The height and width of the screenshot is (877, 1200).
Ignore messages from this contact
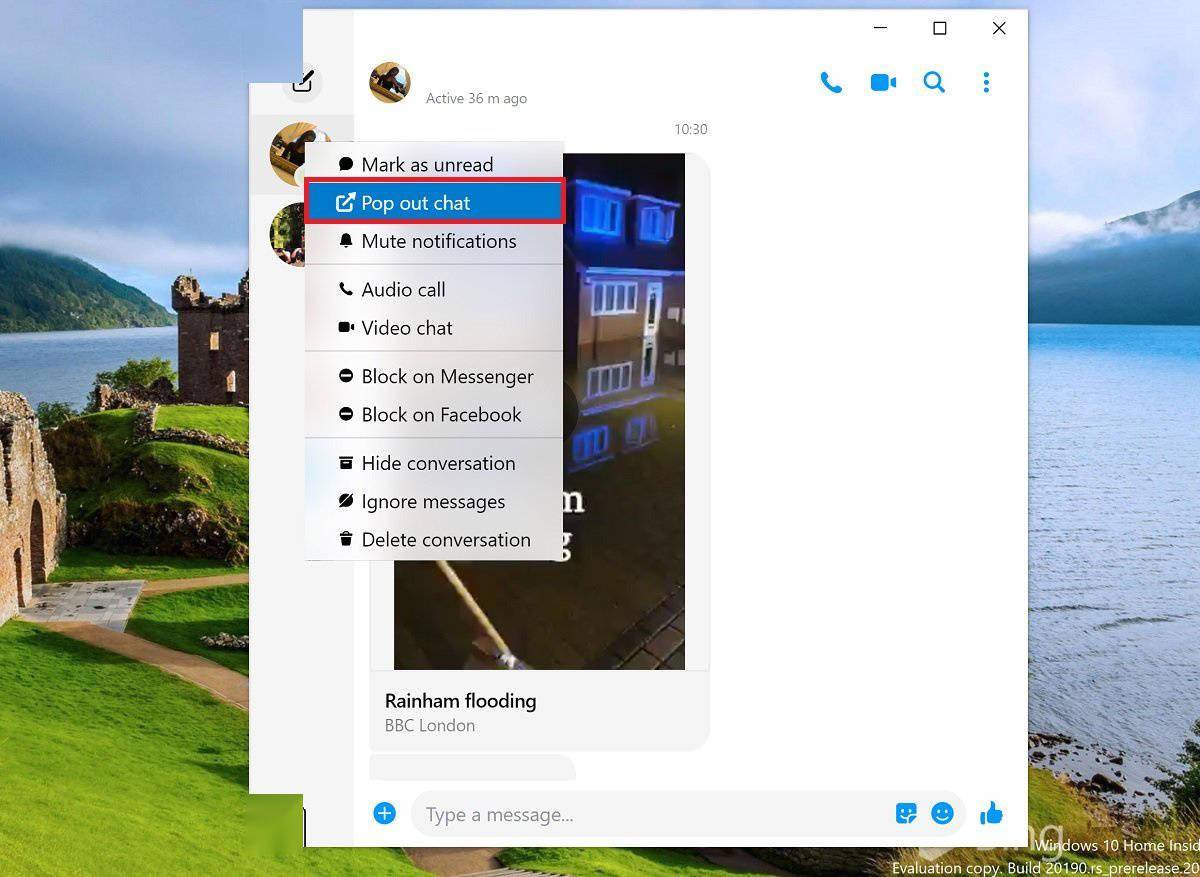coord(433,501)
